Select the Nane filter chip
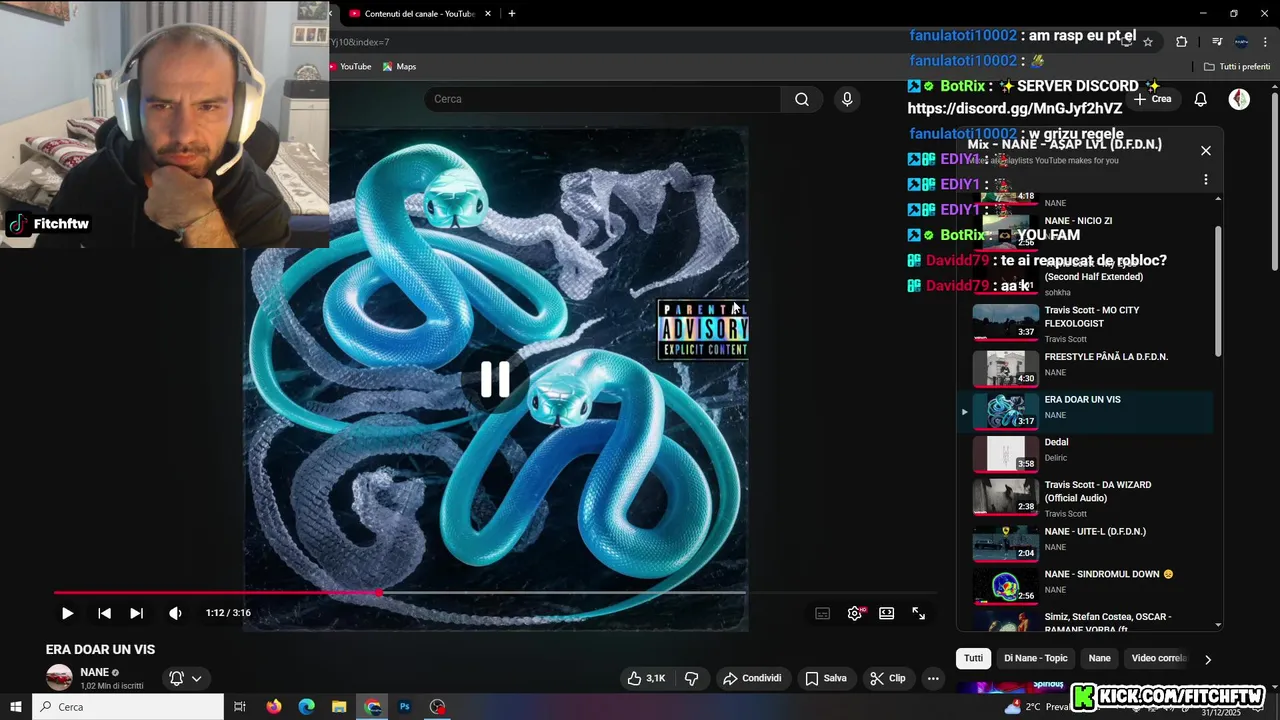This screenshot has width=1280, height=720. pos(1099,658)
